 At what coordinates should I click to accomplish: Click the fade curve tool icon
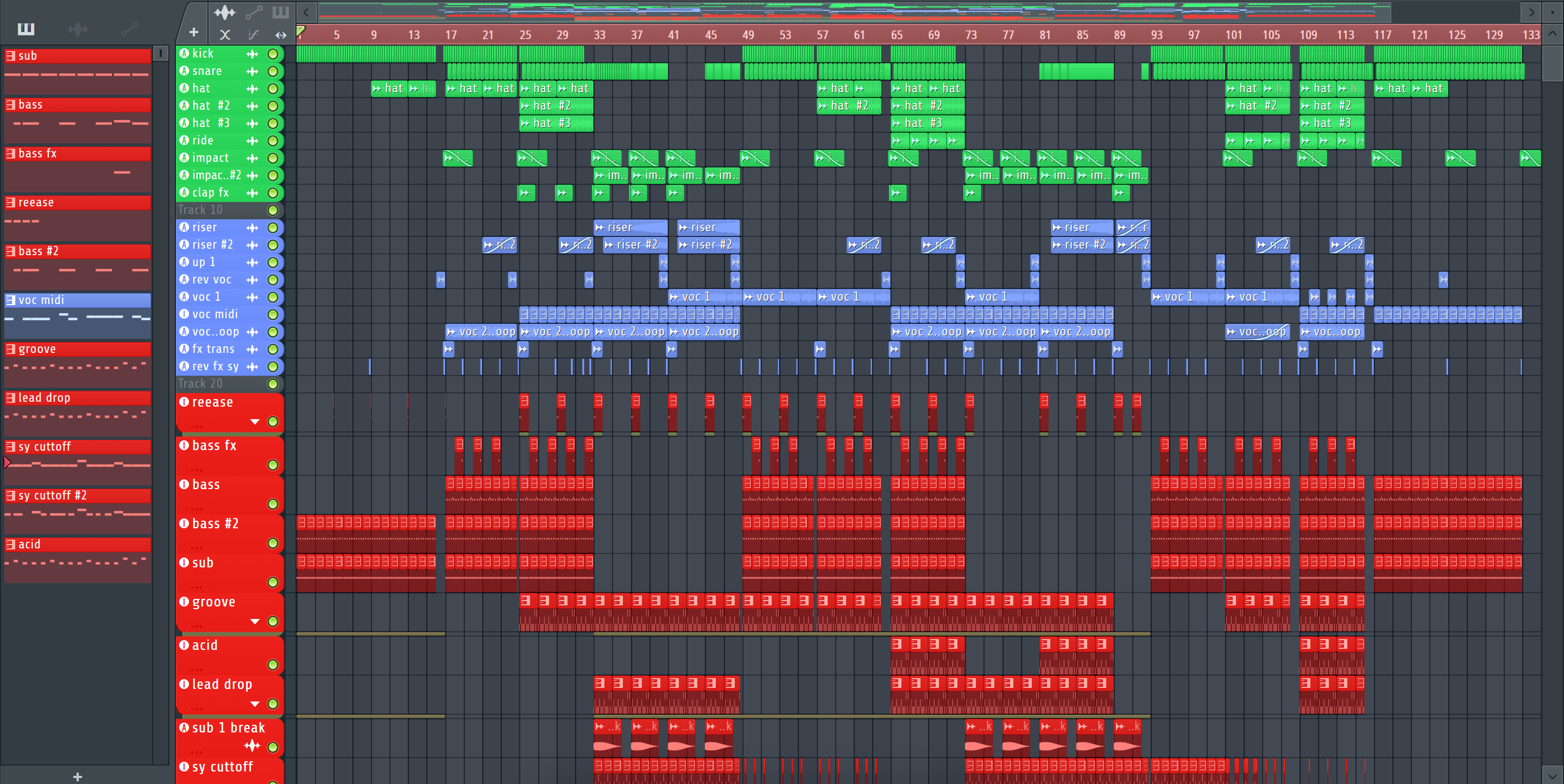pyautogui.click(x=253, y=35)
